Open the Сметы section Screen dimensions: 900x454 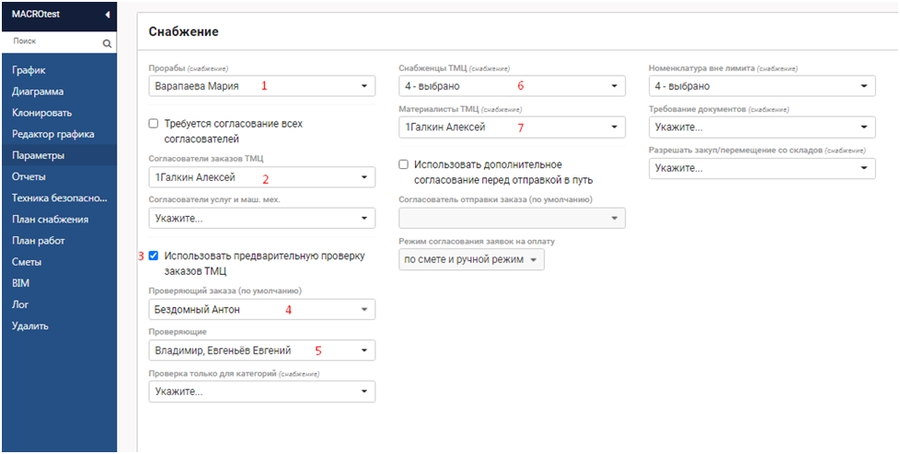point(27,262)
